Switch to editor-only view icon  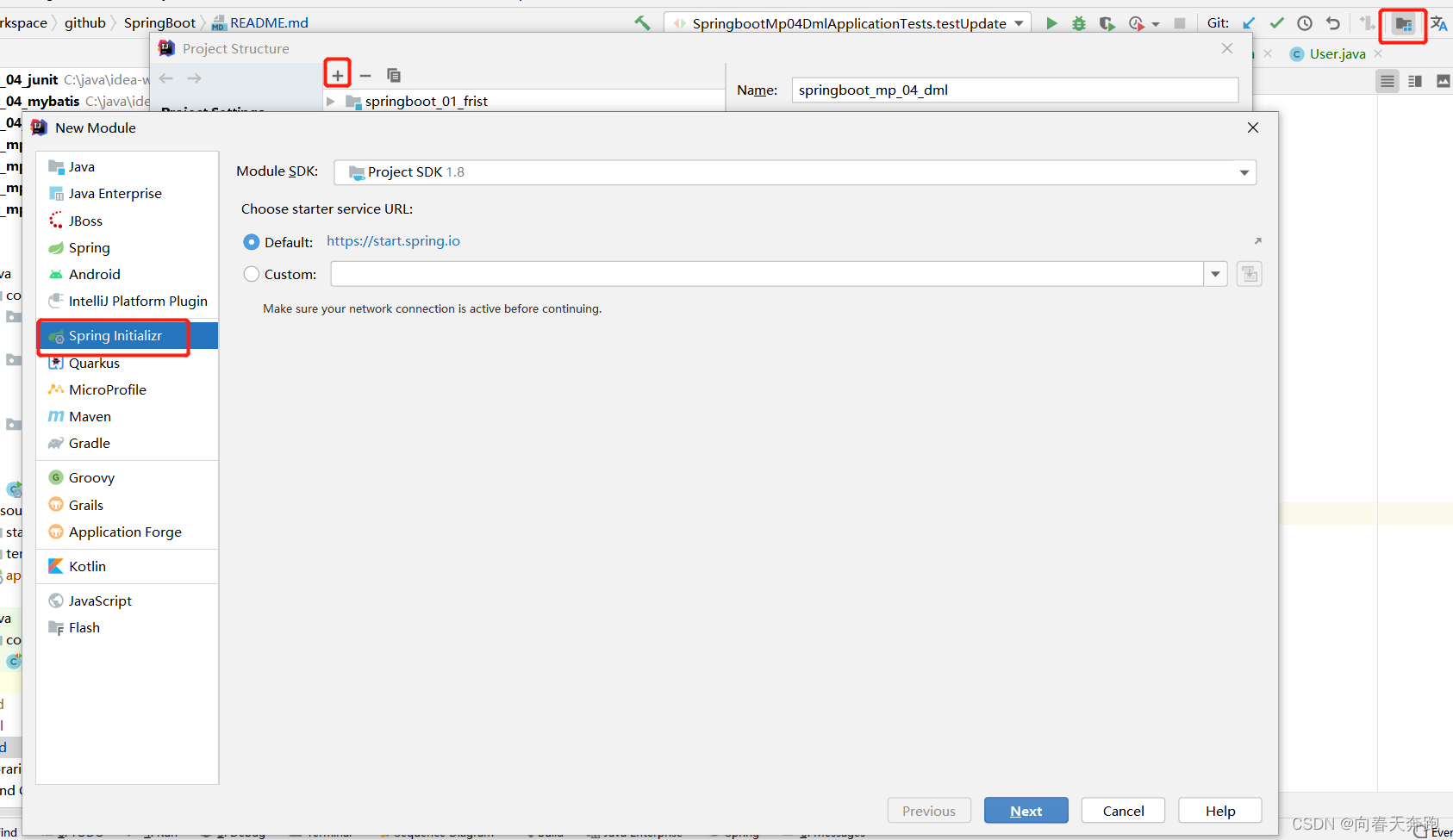(x=1388, y=81)
